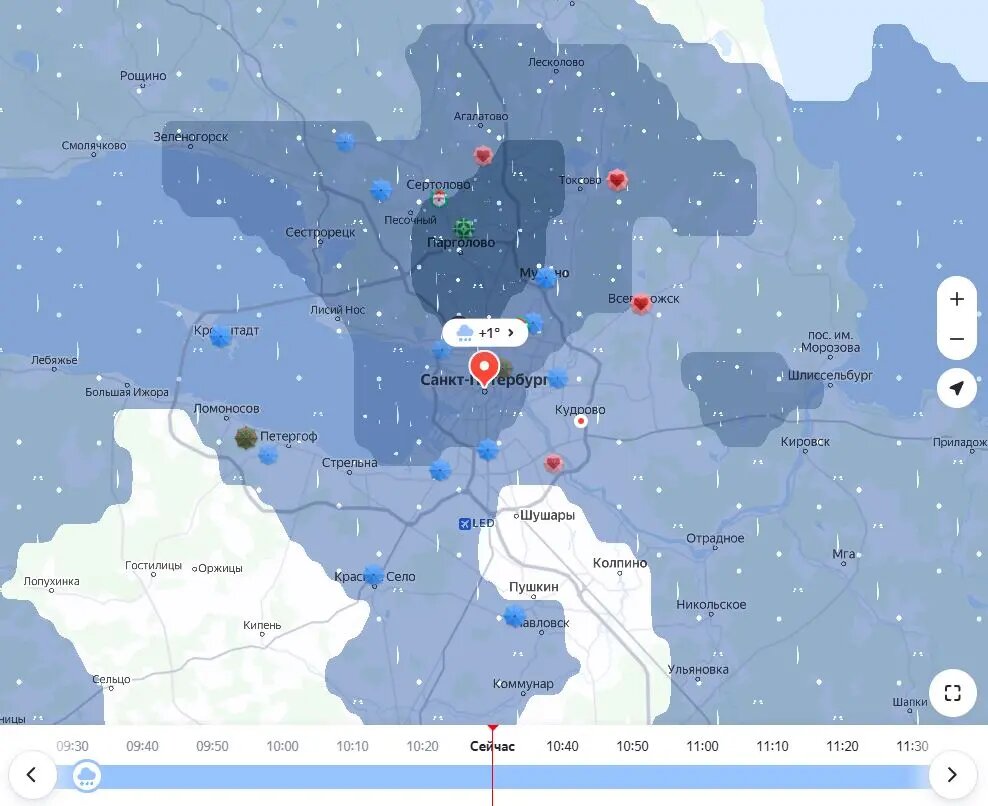Zoom out with the minus button
Screen dimensions: 988x806
click(956, 339)
